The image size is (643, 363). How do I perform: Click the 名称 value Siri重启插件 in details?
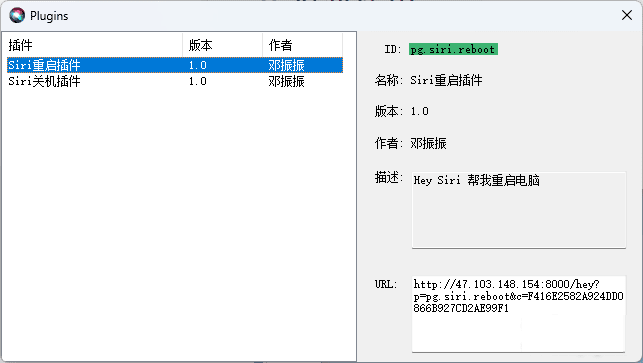click(x=446, y=80)
